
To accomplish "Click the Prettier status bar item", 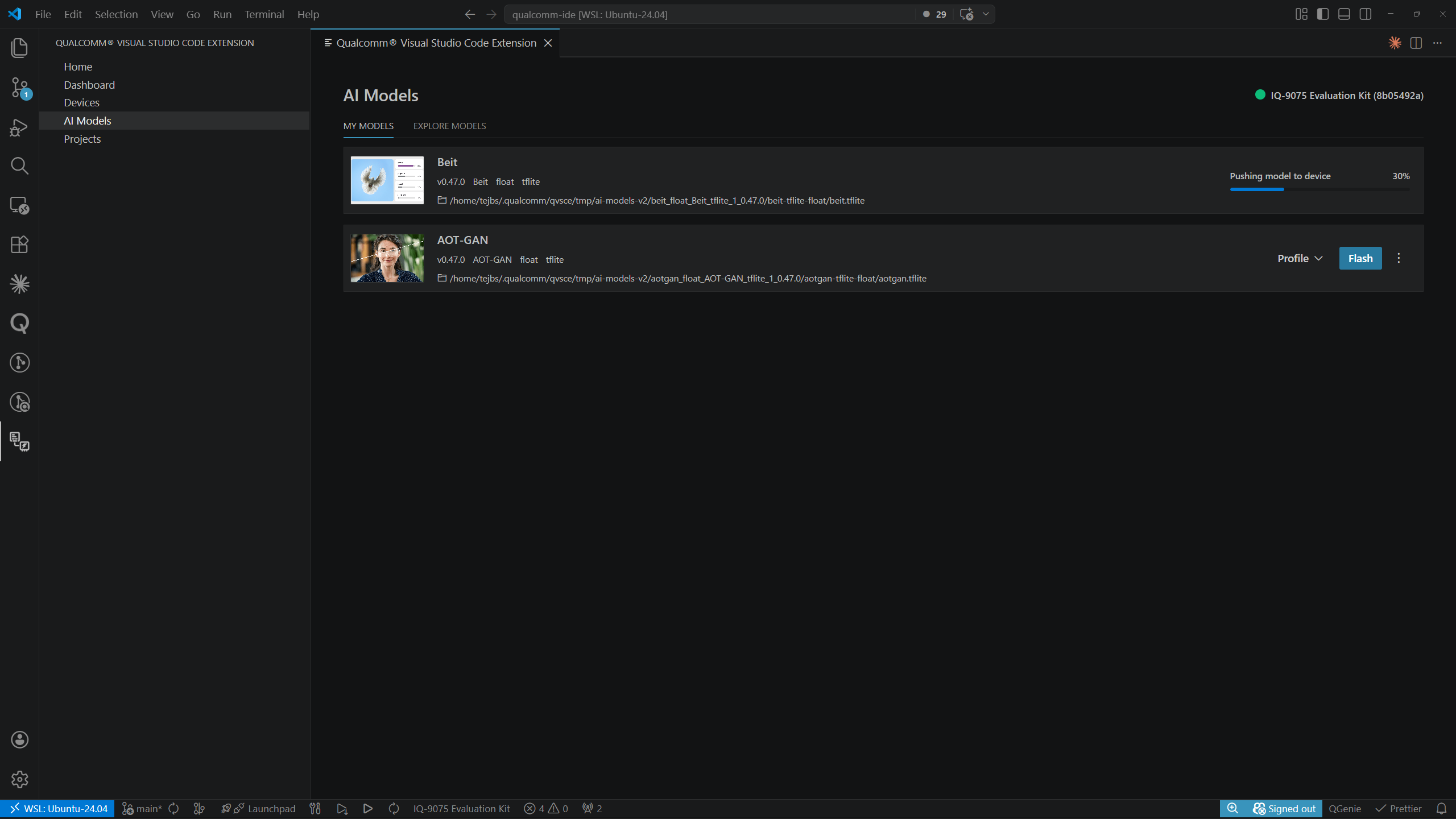I will pos(1399,808).
